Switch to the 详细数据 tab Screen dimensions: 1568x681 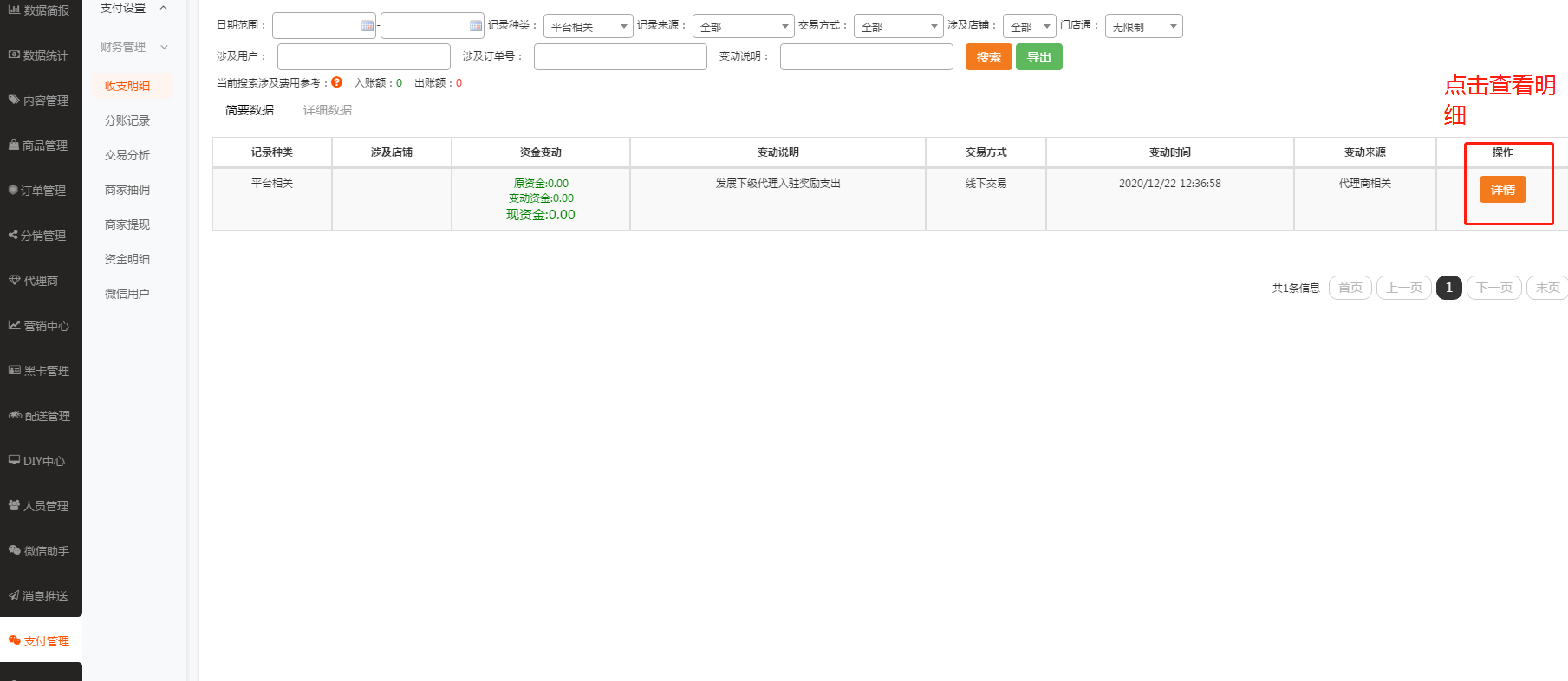coord(327,110)
